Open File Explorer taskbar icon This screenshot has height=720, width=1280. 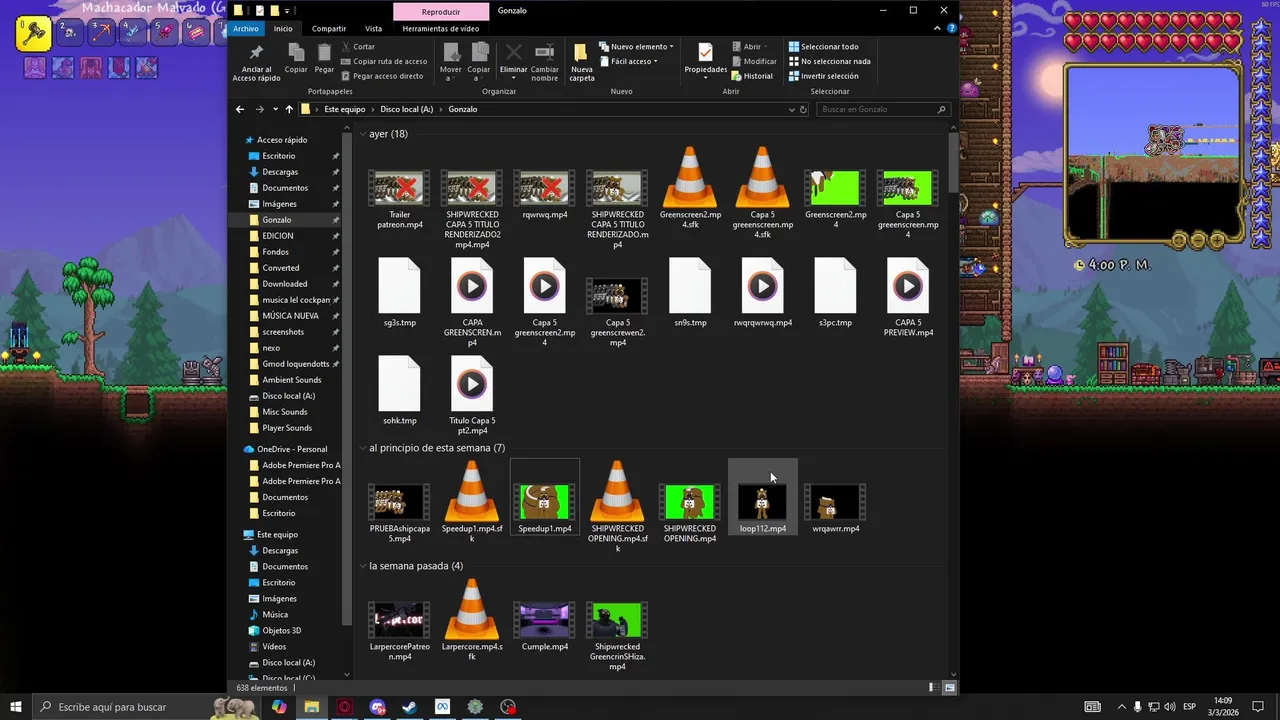(x=311, y=707)
